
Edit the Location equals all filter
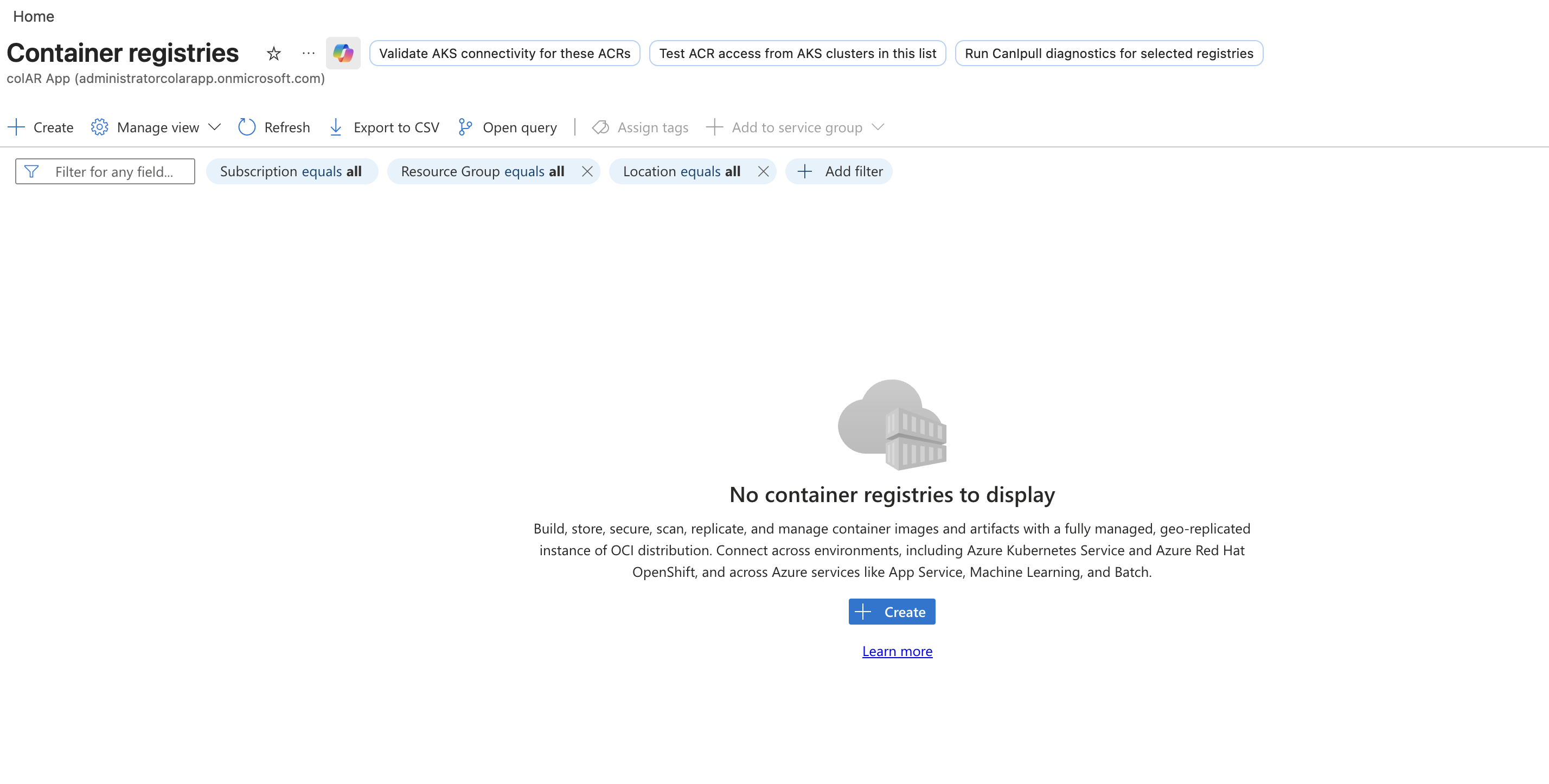click(681, 171)
